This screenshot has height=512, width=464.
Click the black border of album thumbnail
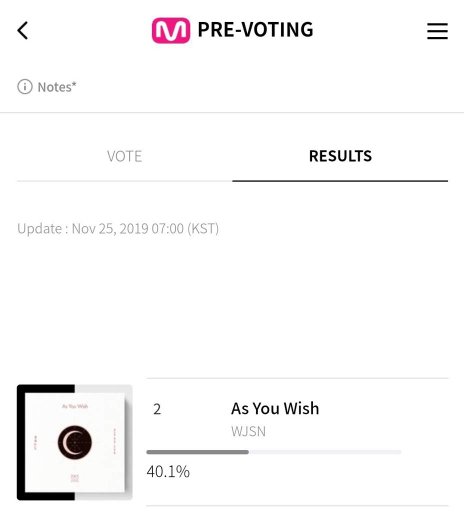pos(21,442)
